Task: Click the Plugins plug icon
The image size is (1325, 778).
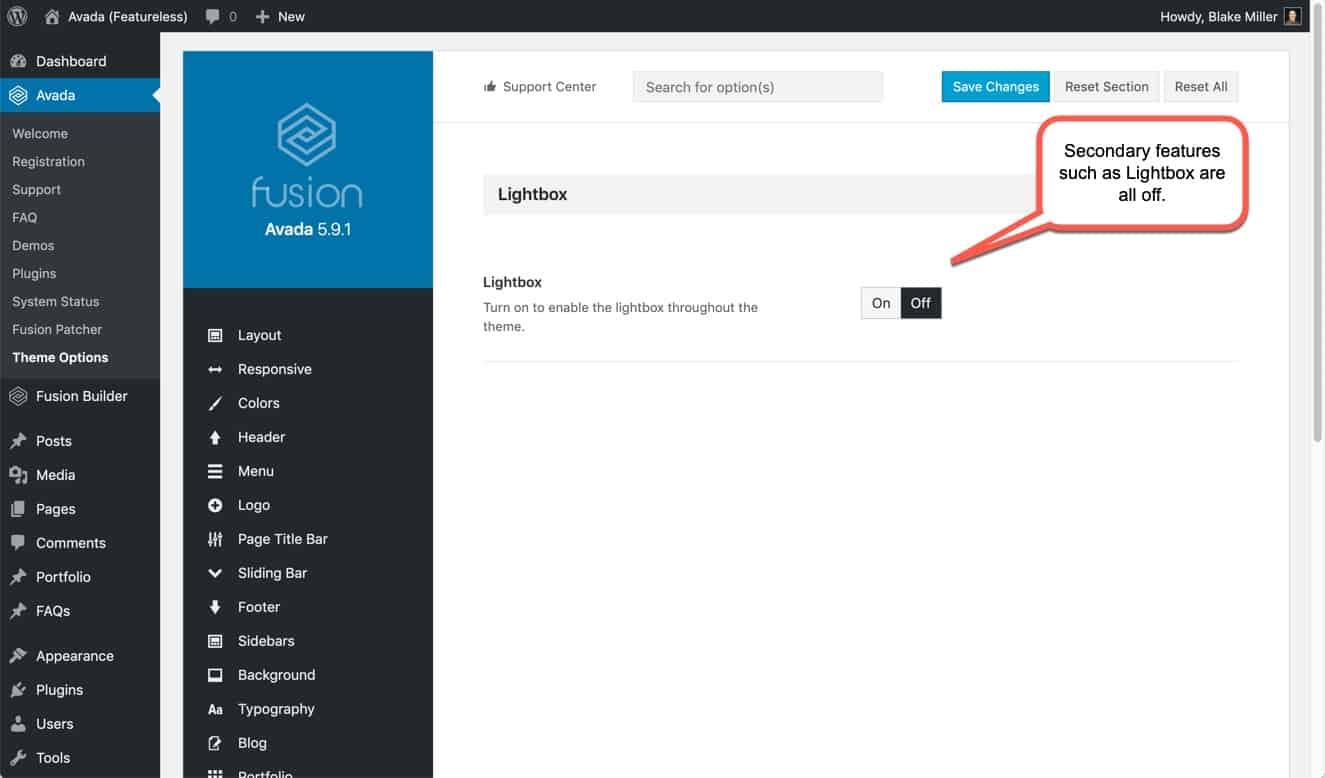Action: (18, 690)
